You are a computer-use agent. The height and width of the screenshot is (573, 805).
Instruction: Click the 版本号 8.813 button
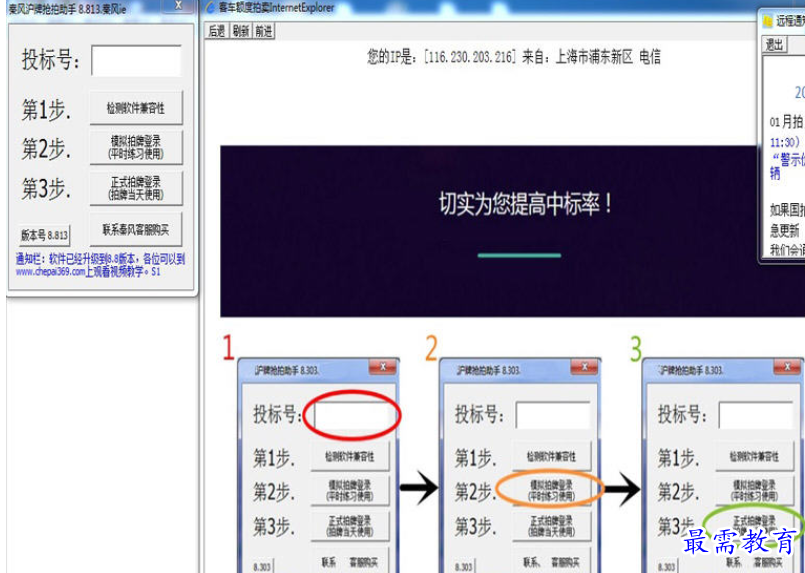[45, 235]
